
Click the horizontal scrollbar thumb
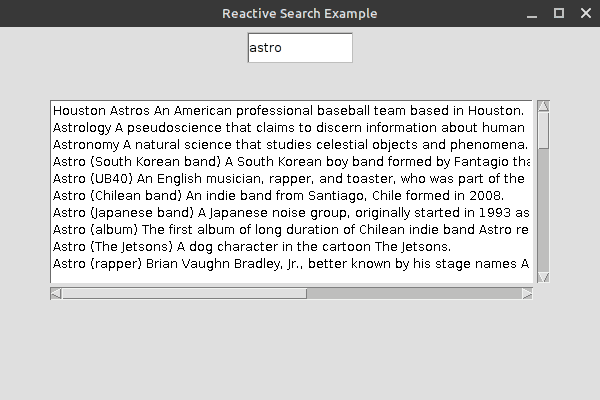click(185, 293)
